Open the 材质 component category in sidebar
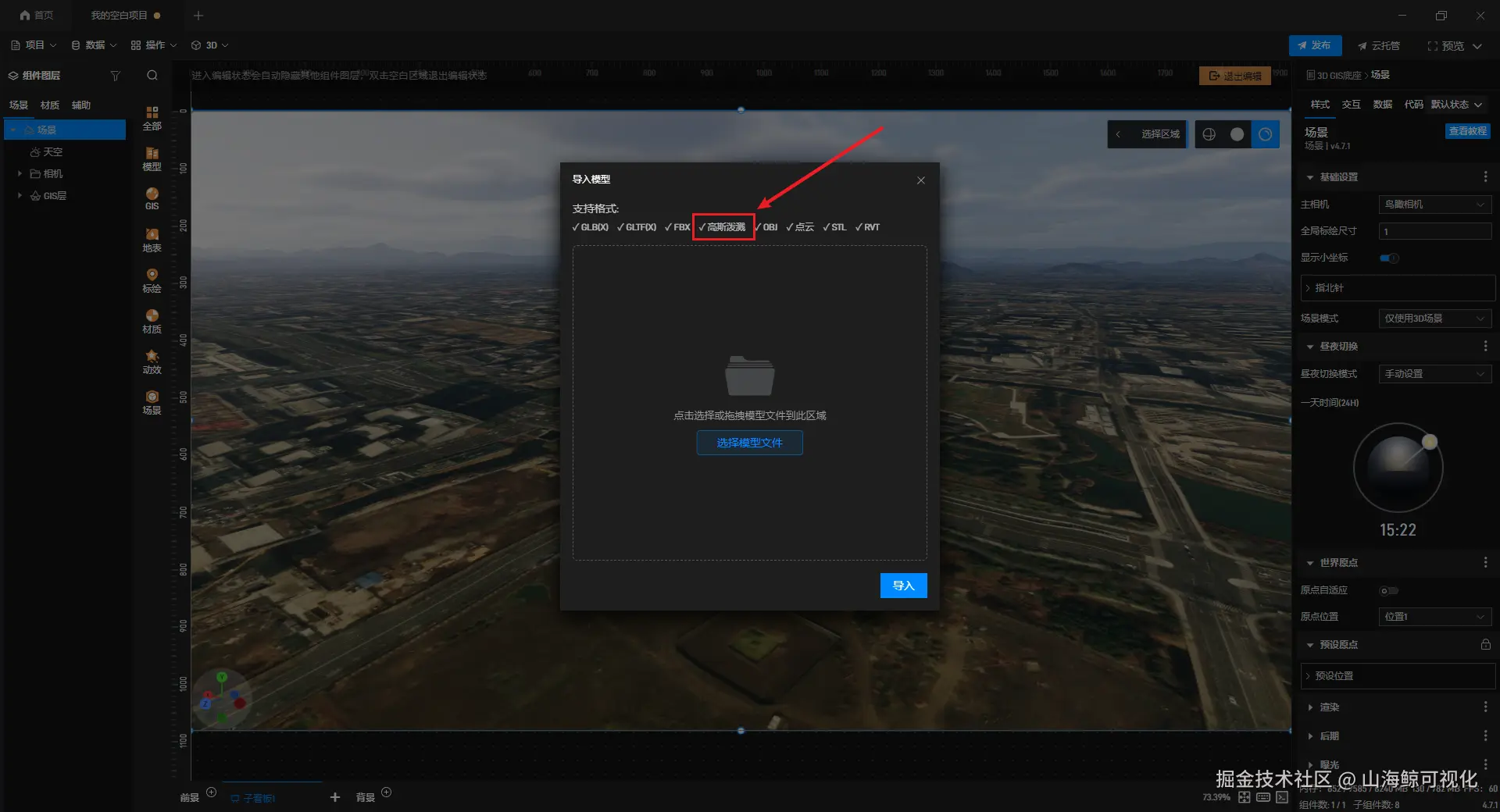This screenshot has width=1500, height=812. click(x=152, y=321)
